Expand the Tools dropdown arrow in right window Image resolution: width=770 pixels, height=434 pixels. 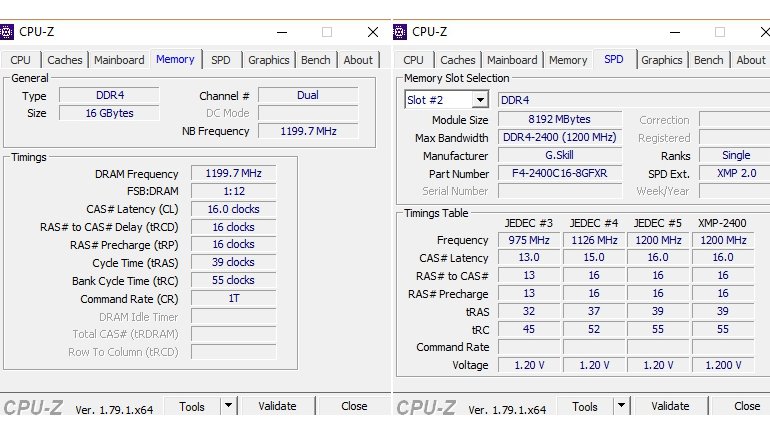[x=621, y=406]
